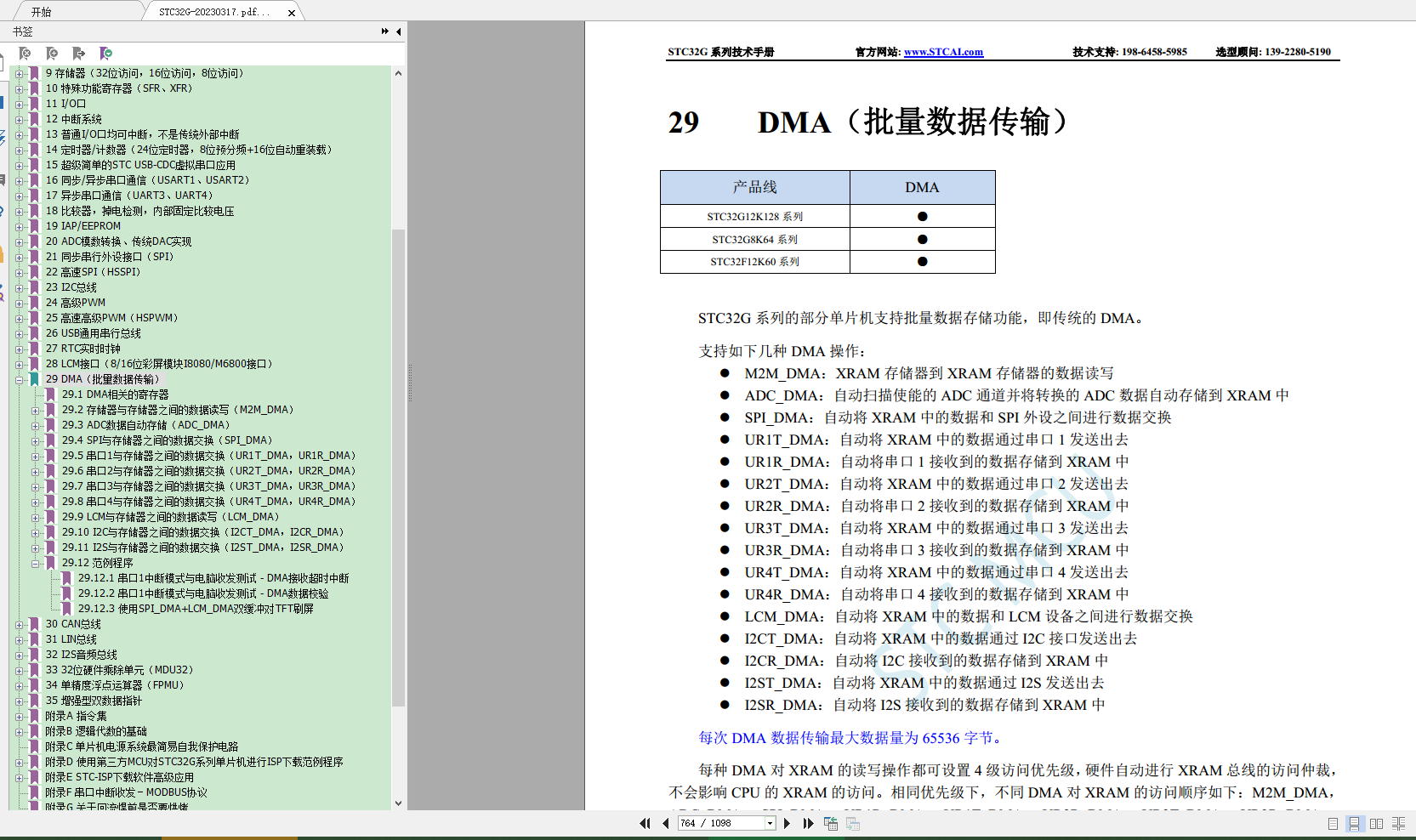
Task: Click the go to previous view icon
Action: 831,823
